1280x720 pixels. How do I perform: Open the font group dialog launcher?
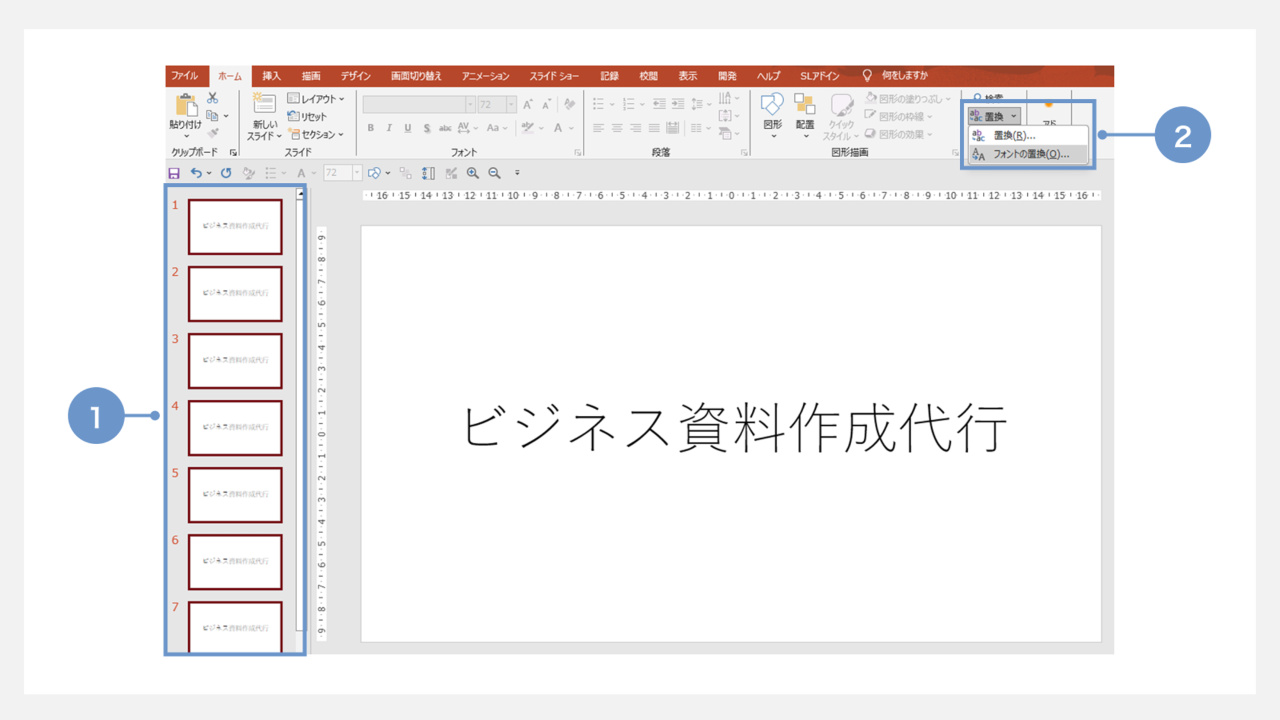click(577, 153)
